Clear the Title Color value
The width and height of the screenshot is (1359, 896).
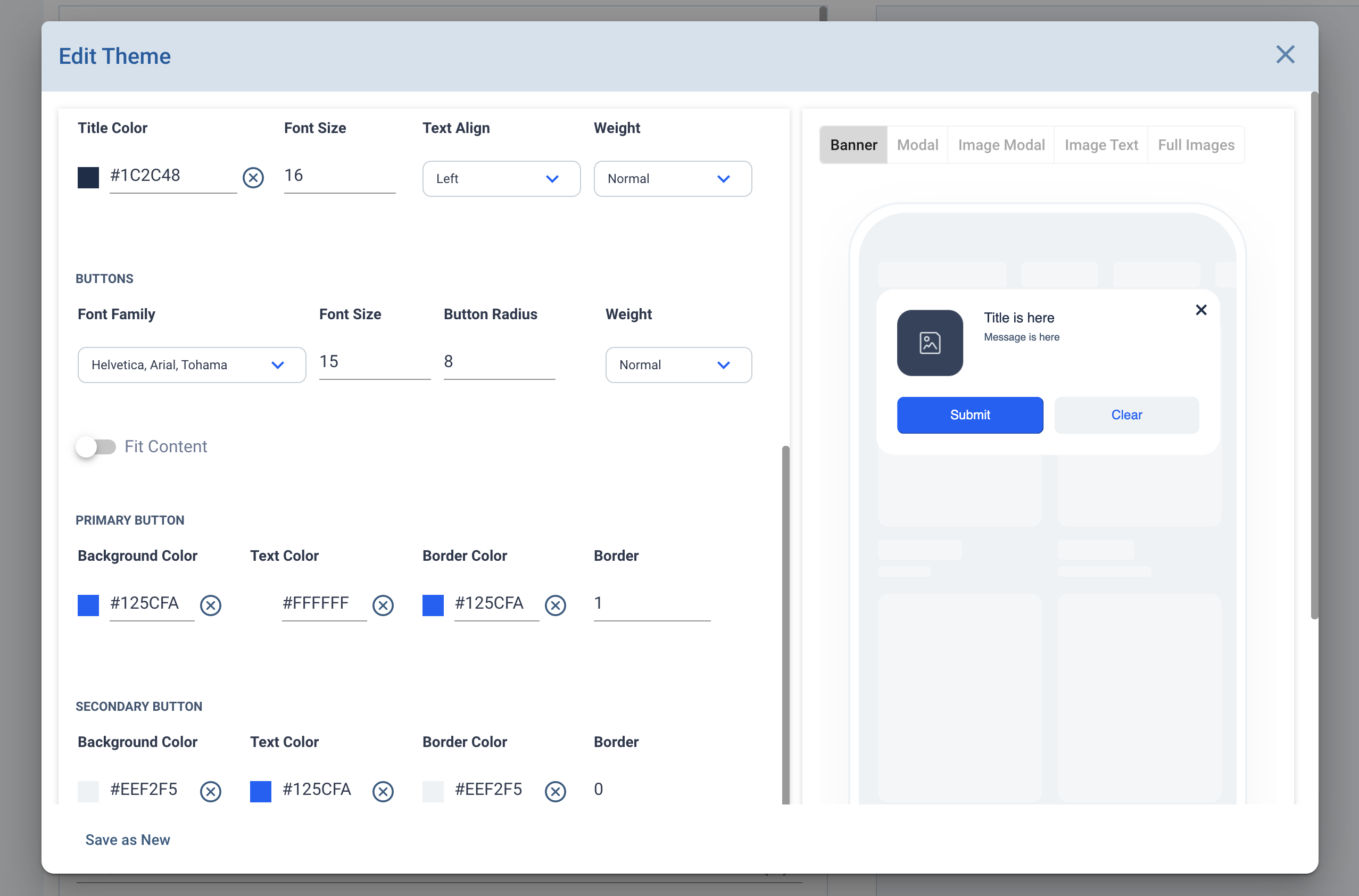click(x=253, y=178)
